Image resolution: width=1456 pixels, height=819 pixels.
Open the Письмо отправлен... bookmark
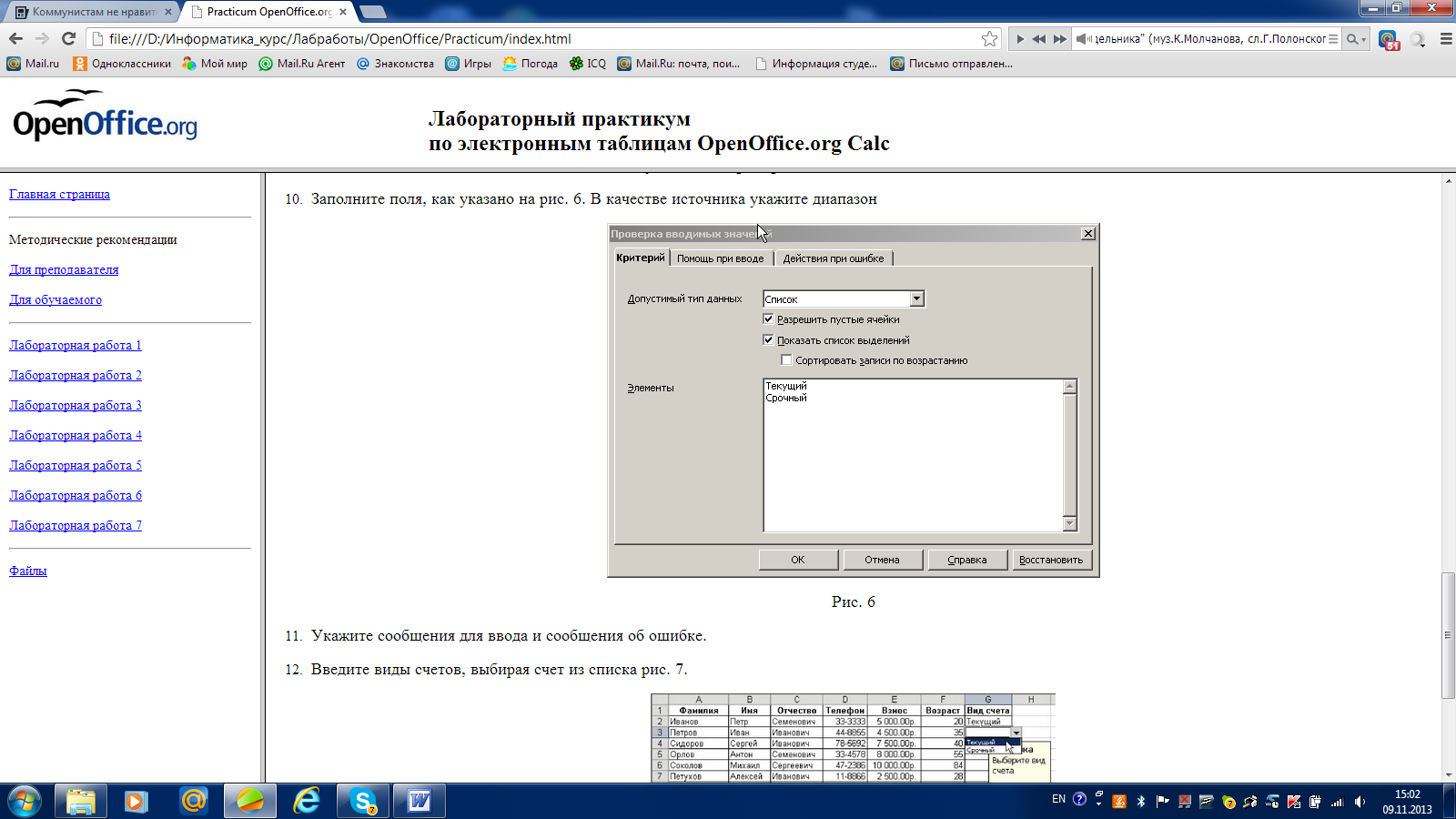(x=951, y=64)
